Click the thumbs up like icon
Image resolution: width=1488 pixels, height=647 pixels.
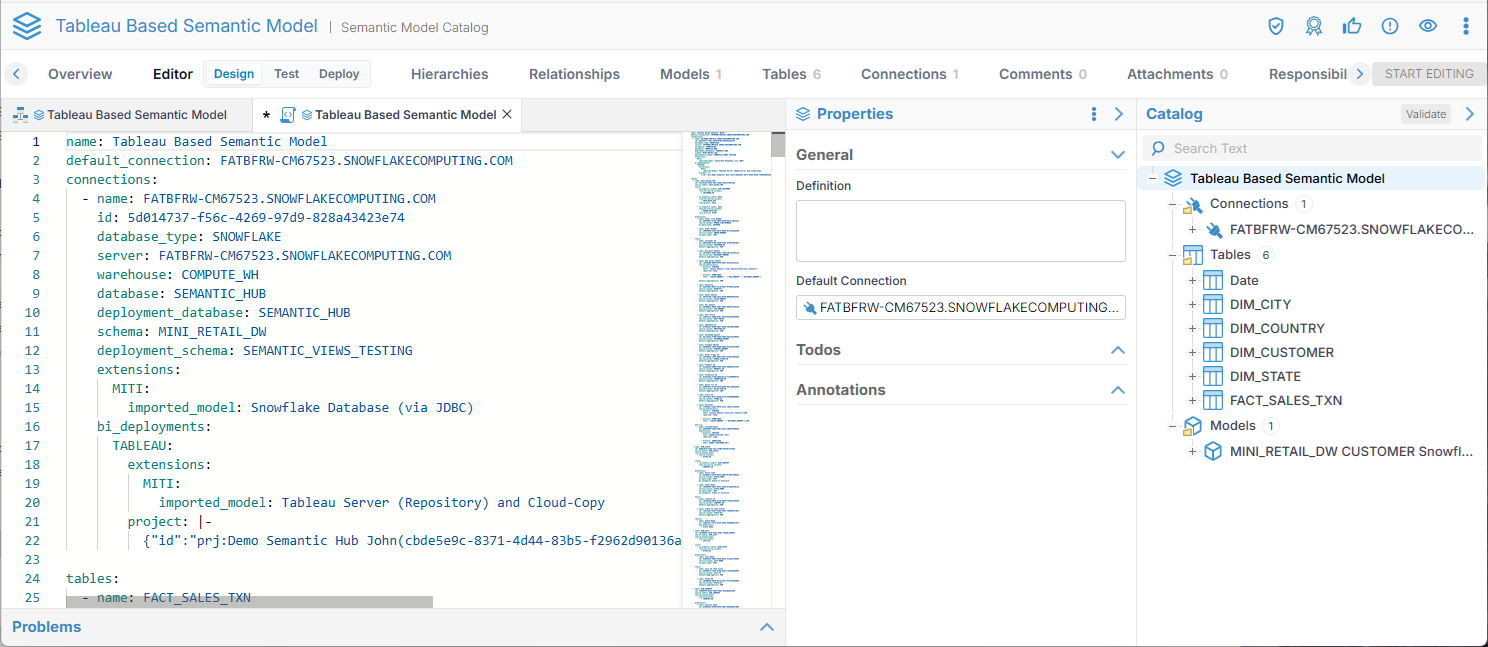(x=1352, y=26)
